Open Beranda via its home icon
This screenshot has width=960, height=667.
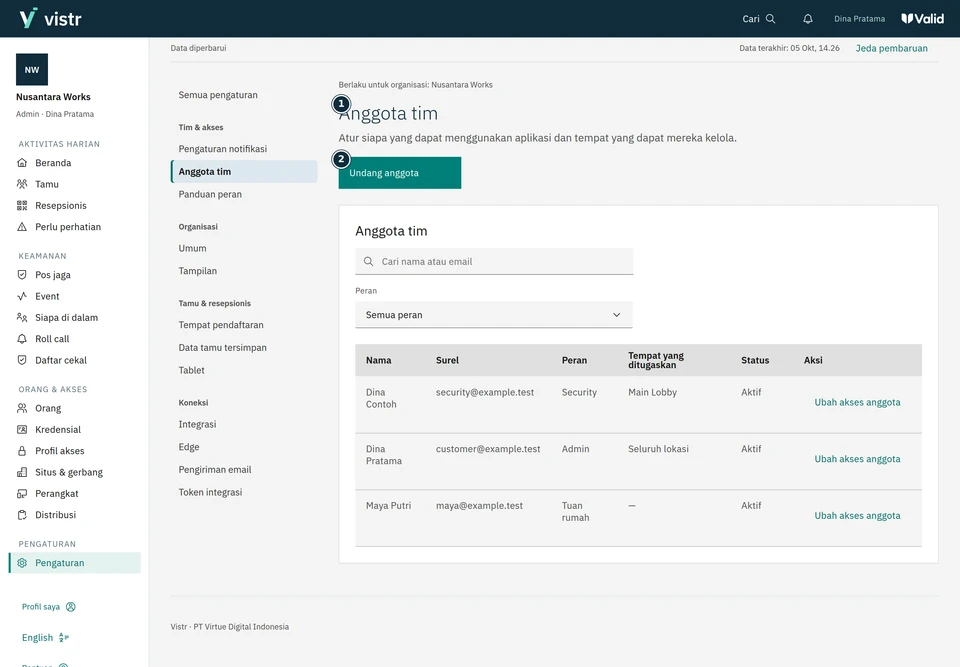coord(22,163)
